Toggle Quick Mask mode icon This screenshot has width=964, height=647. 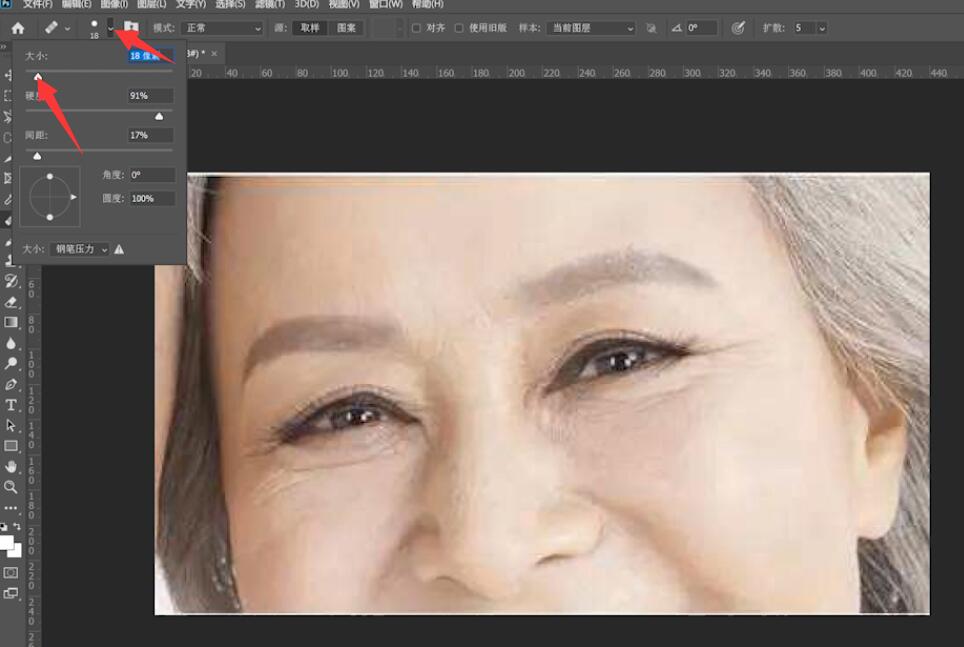point(10,573)
